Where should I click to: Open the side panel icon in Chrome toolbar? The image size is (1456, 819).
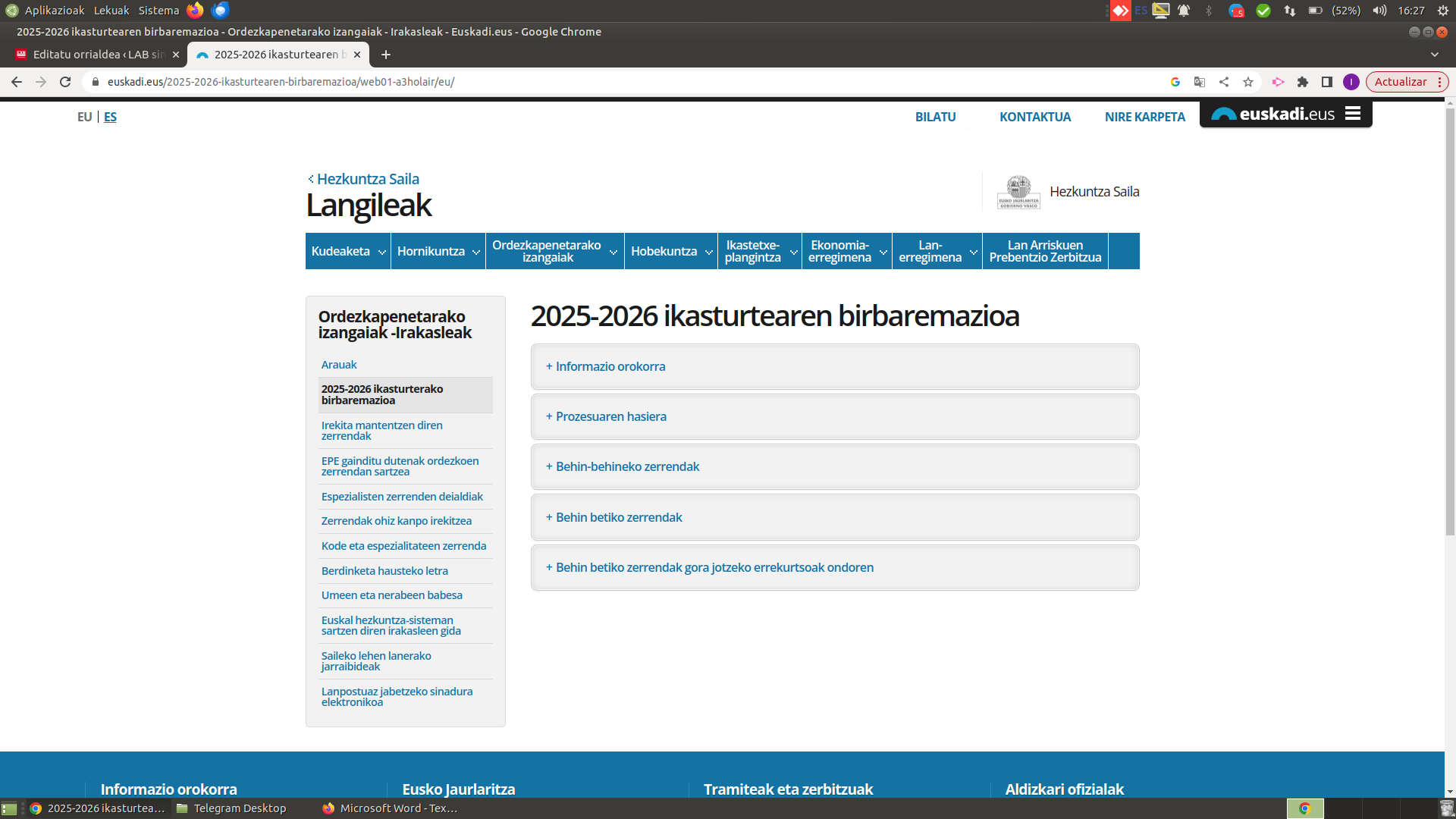pyautogui.click(x=1327, y=82)
